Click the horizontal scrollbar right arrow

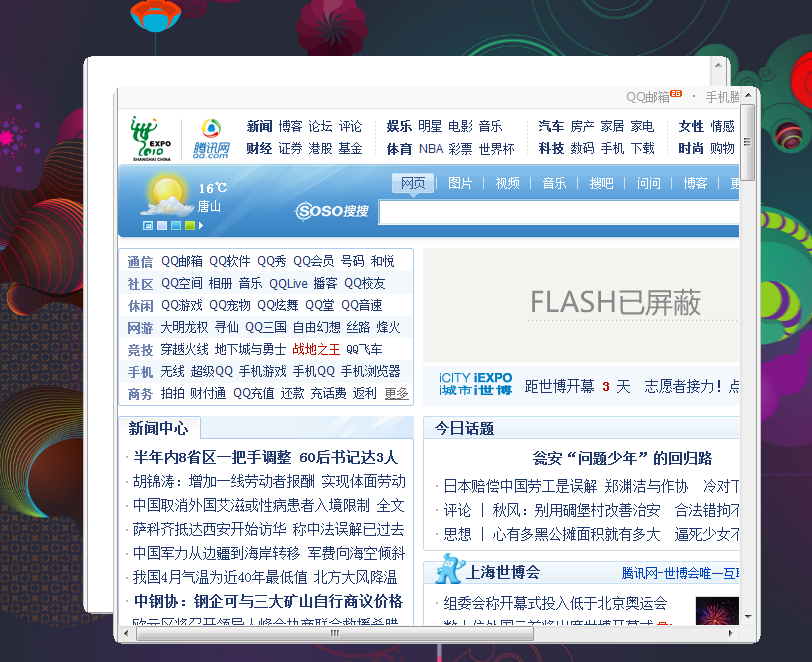pos(731,633)
